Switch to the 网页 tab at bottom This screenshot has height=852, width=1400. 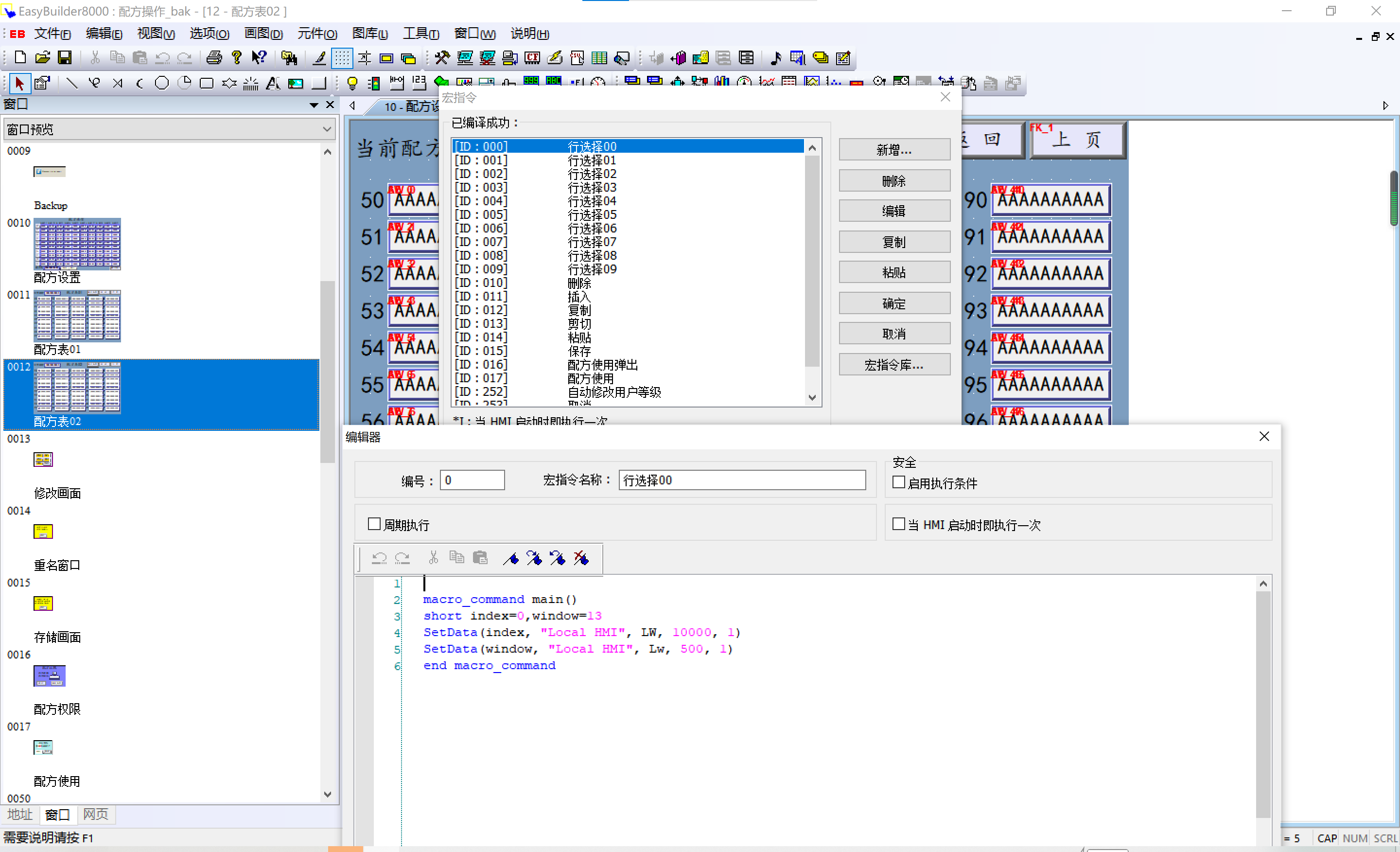click(x=95, y=814)
